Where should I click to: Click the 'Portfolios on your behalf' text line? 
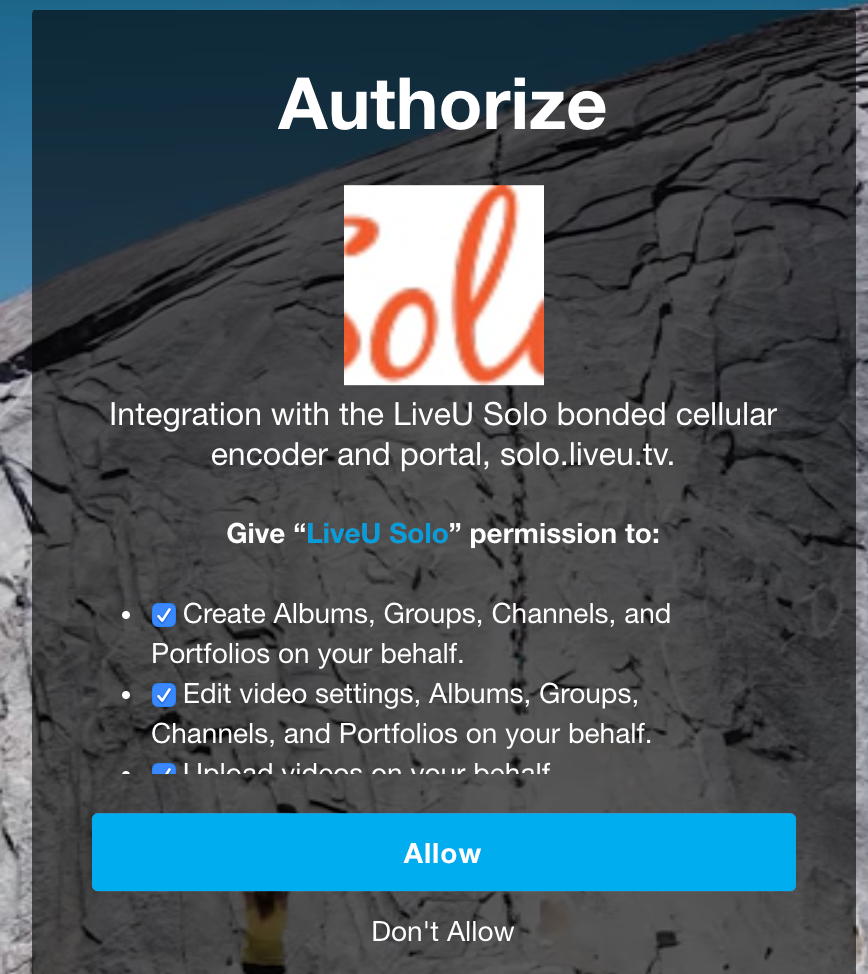(308, 653)
